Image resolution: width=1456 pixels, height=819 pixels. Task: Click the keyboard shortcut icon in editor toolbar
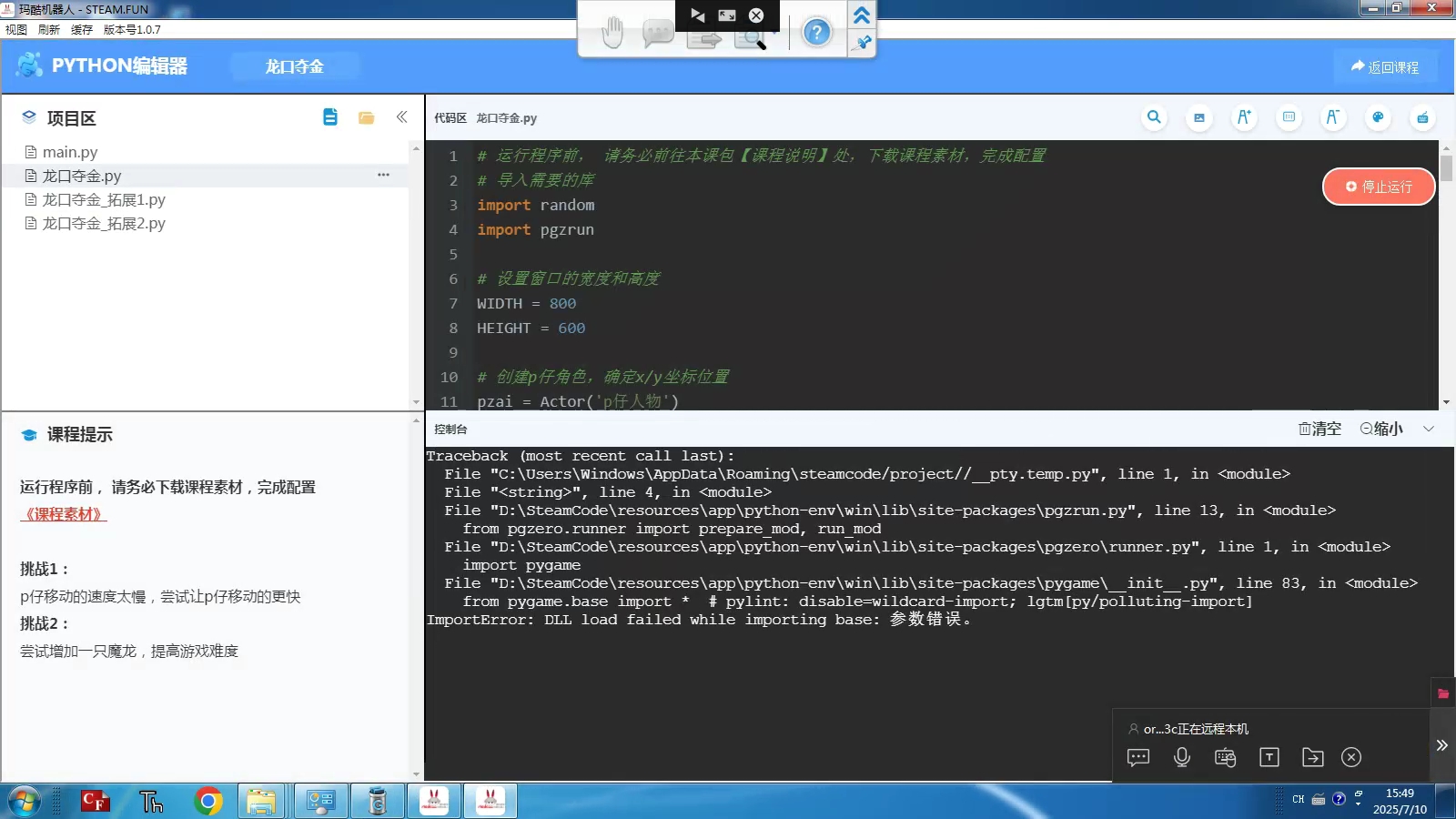[1422, 117]
